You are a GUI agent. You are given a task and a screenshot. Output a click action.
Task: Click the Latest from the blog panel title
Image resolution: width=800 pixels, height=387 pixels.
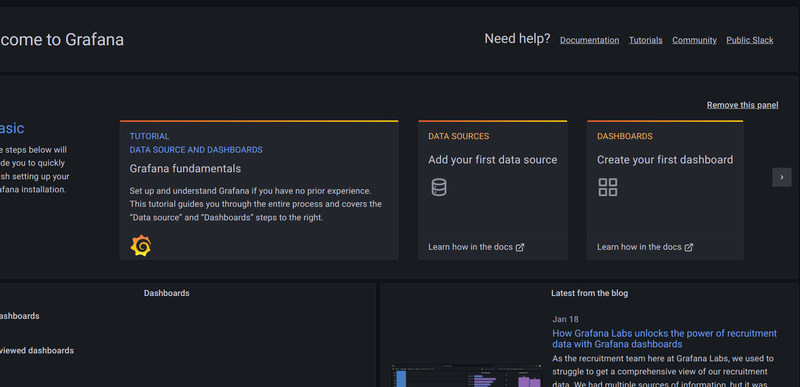tap(589, 293)
